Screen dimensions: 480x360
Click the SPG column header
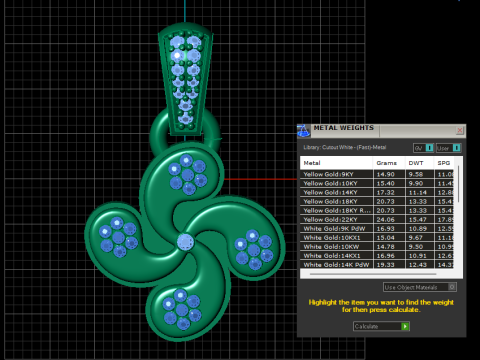[x=444, y=163]
